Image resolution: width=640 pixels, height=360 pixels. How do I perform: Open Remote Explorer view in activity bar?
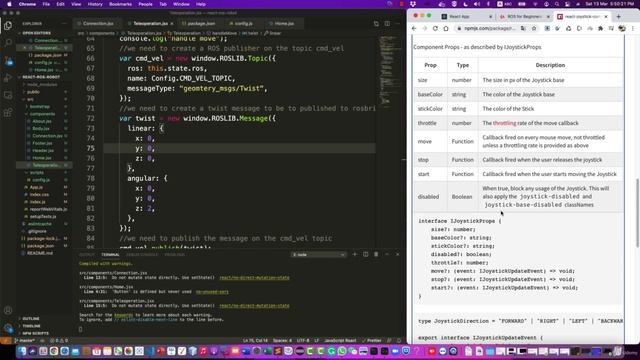(x=8, y=95)
